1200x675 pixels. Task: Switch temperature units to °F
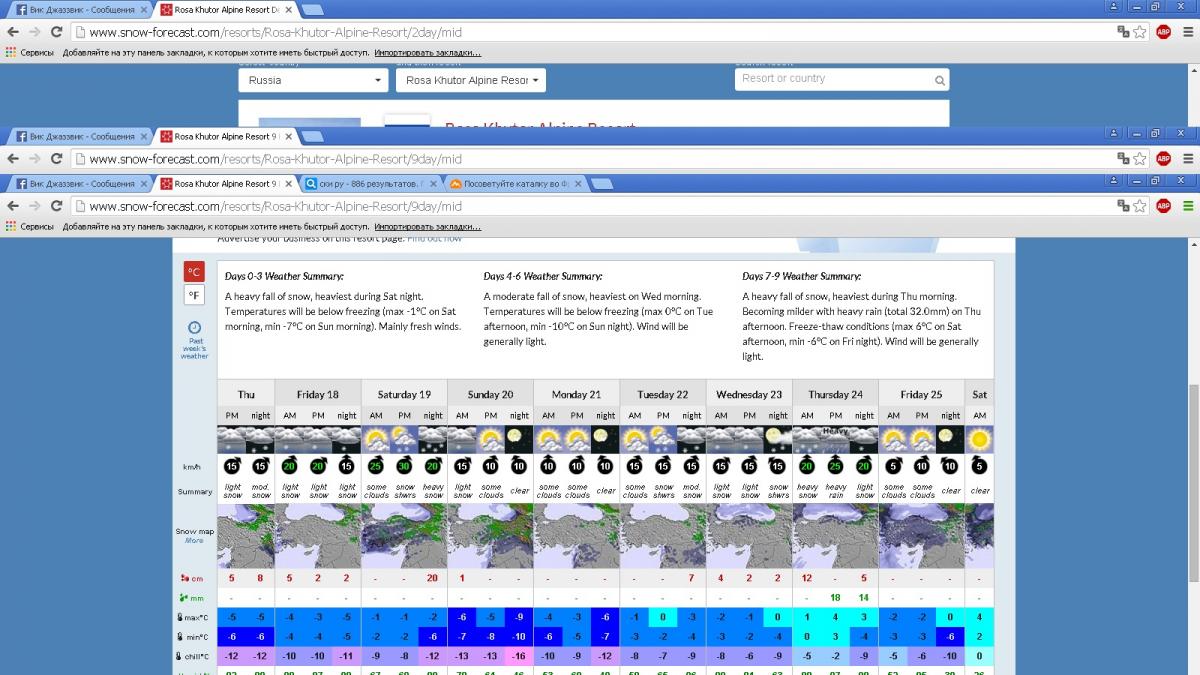coord(194,295)
